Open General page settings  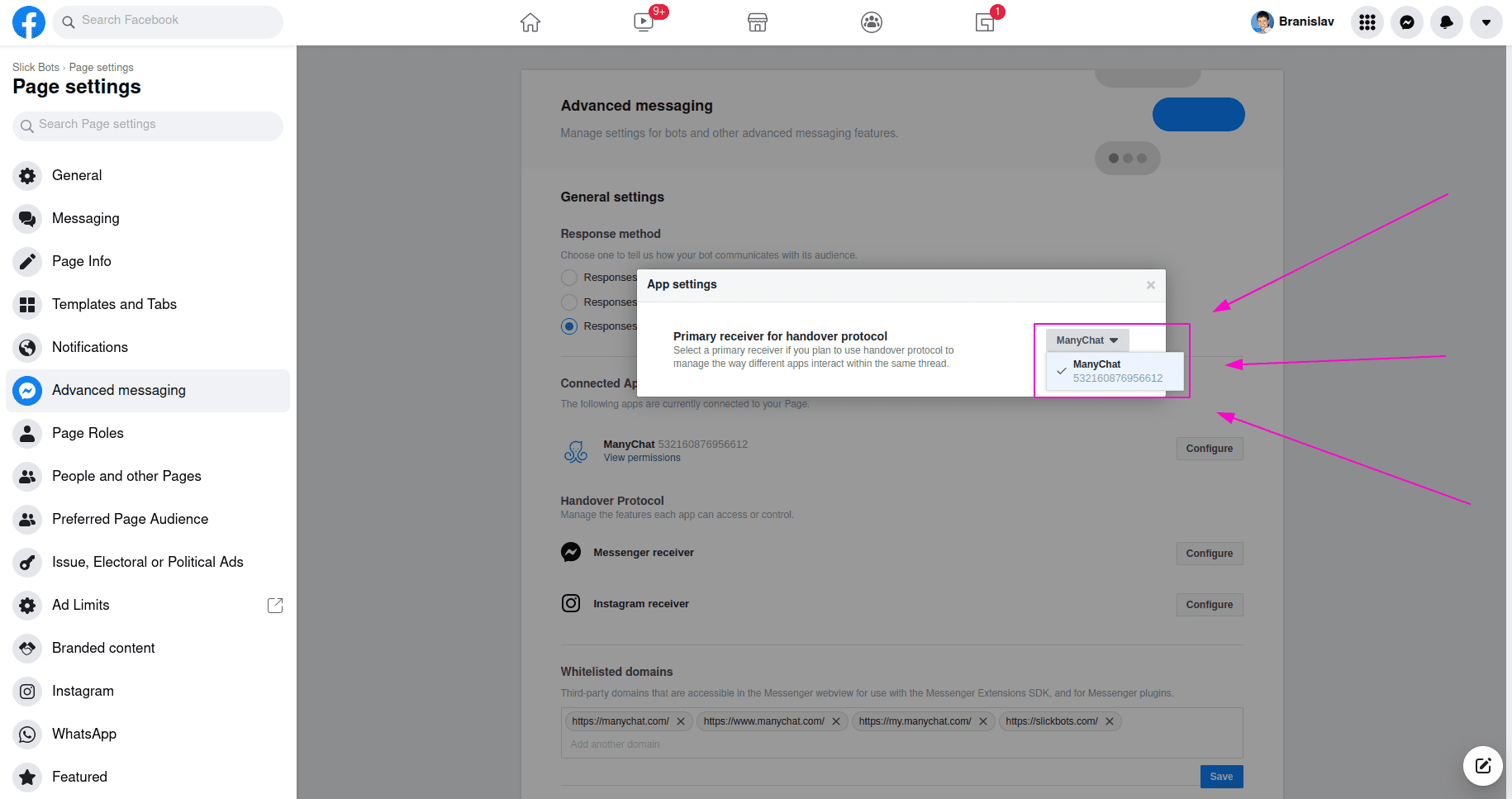(148, 175)
